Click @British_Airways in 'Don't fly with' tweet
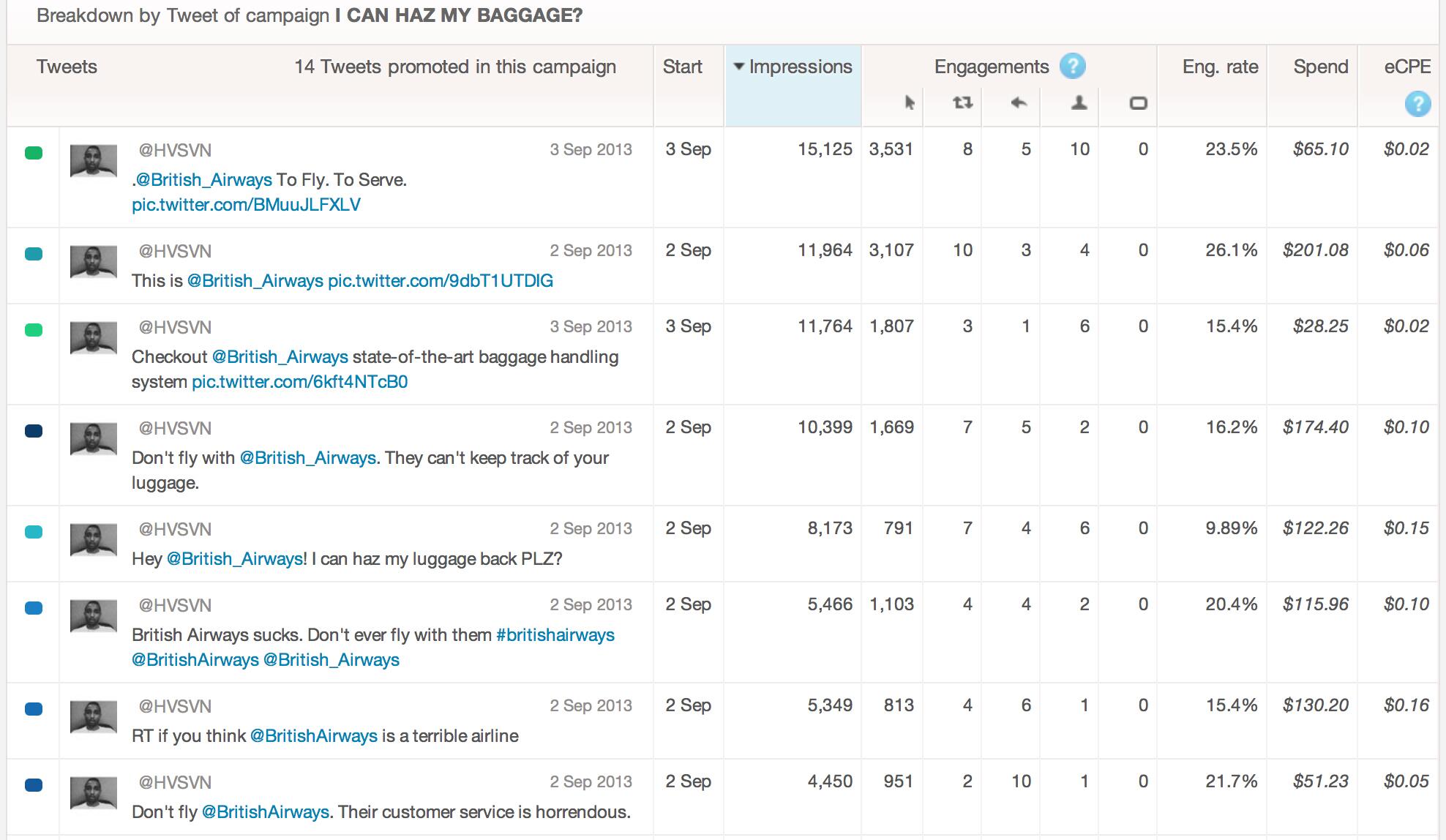The height and width of the screenshot is (840, 1446). (308, 458)
